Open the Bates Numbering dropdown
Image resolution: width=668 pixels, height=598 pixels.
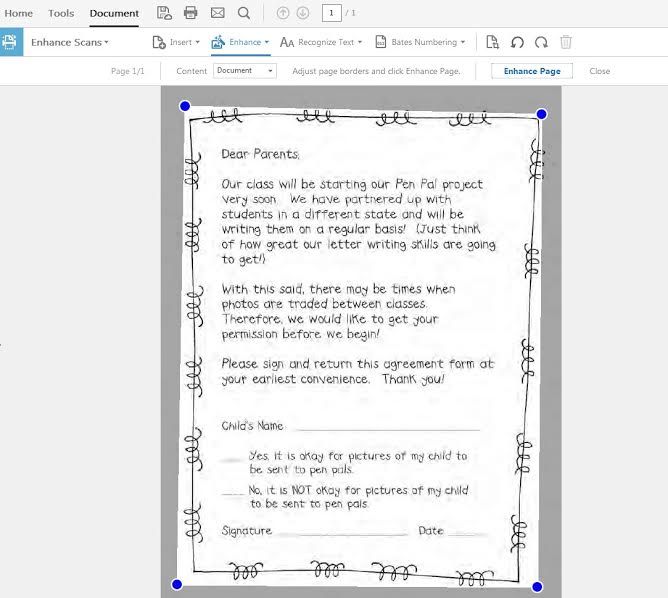coord(428,42)
